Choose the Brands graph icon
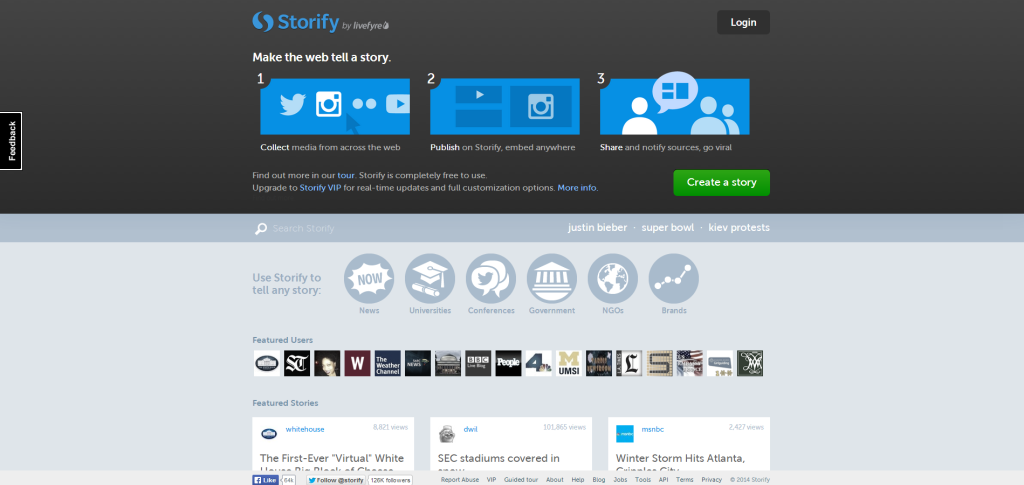 tap(674, 279)
